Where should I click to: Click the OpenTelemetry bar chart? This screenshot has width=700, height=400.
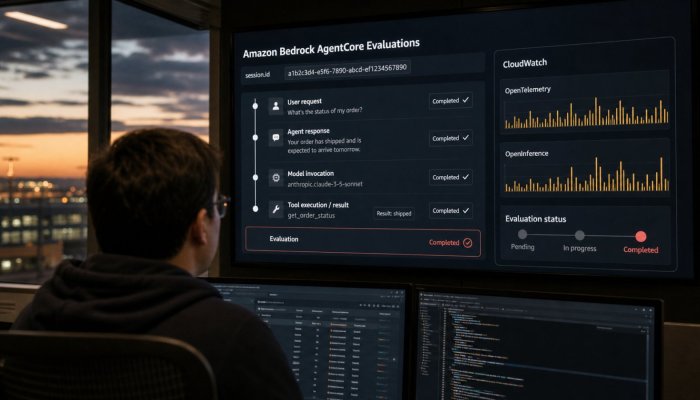(587, 113)
